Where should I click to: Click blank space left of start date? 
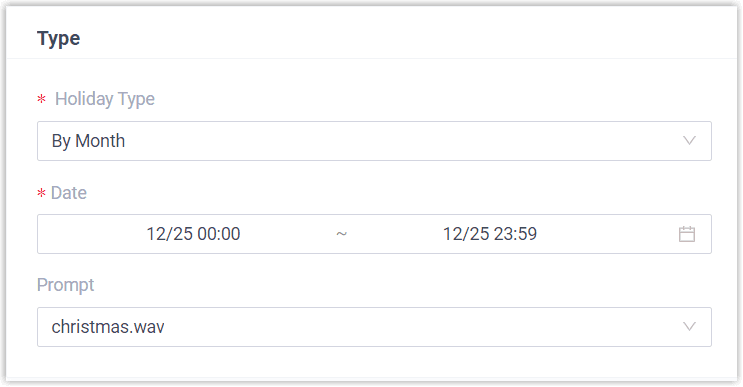91,234
